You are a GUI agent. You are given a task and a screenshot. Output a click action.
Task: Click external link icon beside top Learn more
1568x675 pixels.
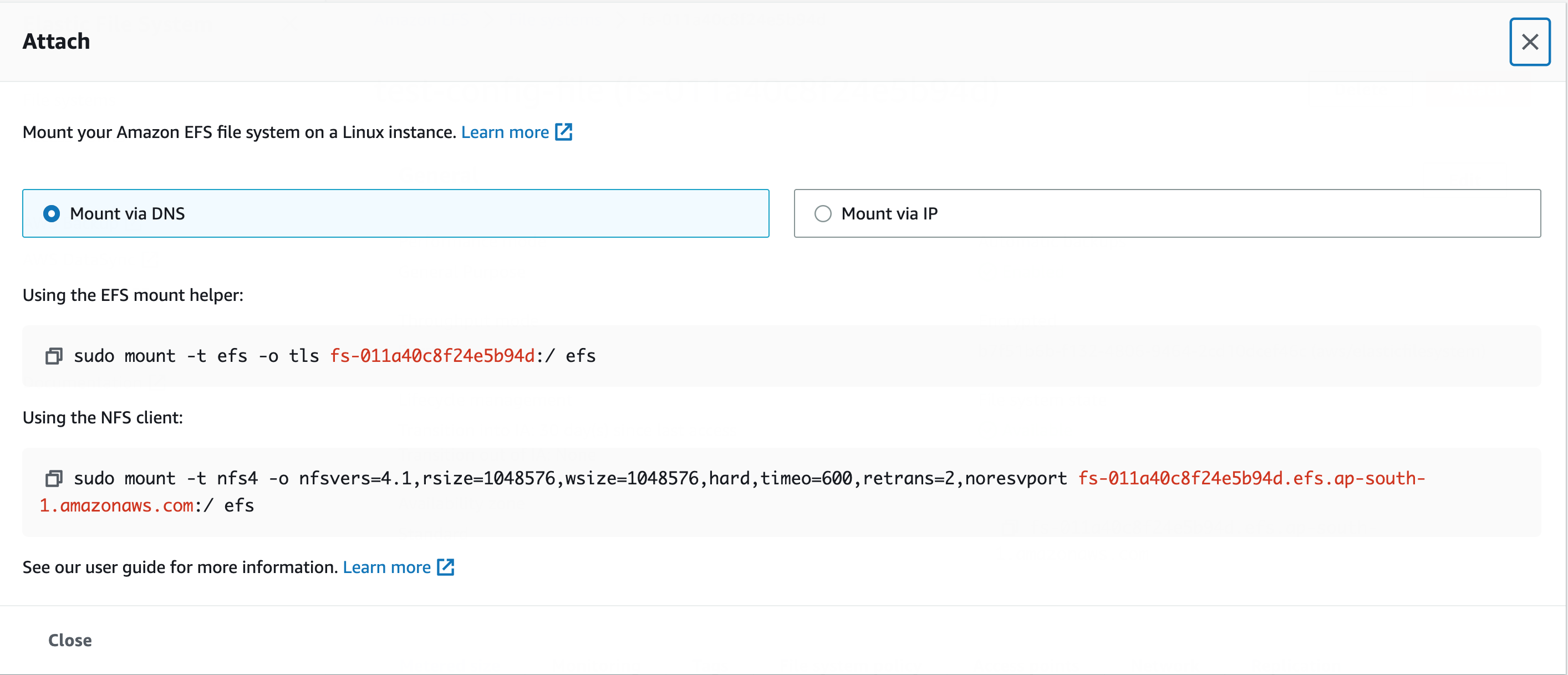click(564, 132)
